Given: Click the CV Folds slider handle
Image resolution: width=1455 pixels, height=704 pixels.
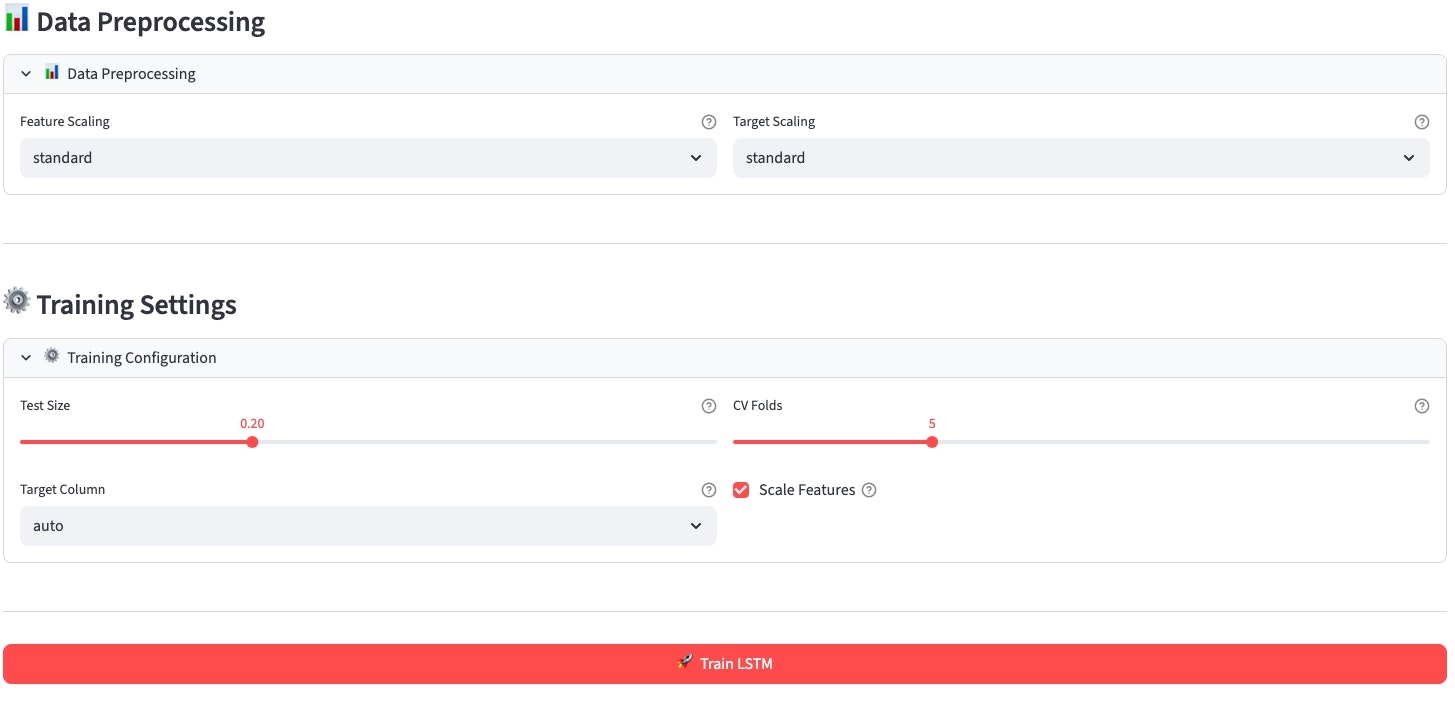Looking at the screenshot, I should pos(932,442).
